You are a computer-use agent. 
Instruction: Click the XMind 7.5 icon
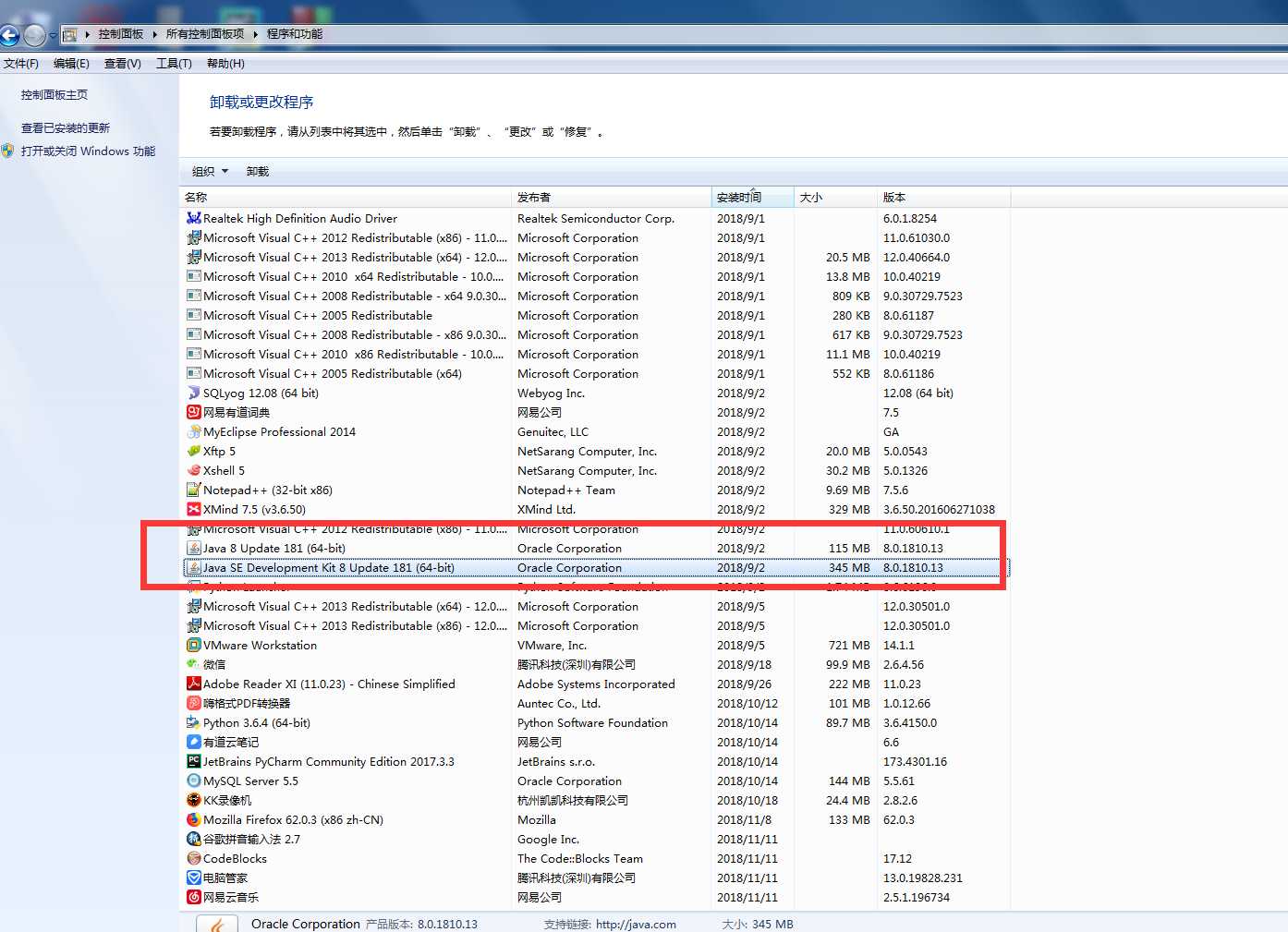[x=194, y=509]
